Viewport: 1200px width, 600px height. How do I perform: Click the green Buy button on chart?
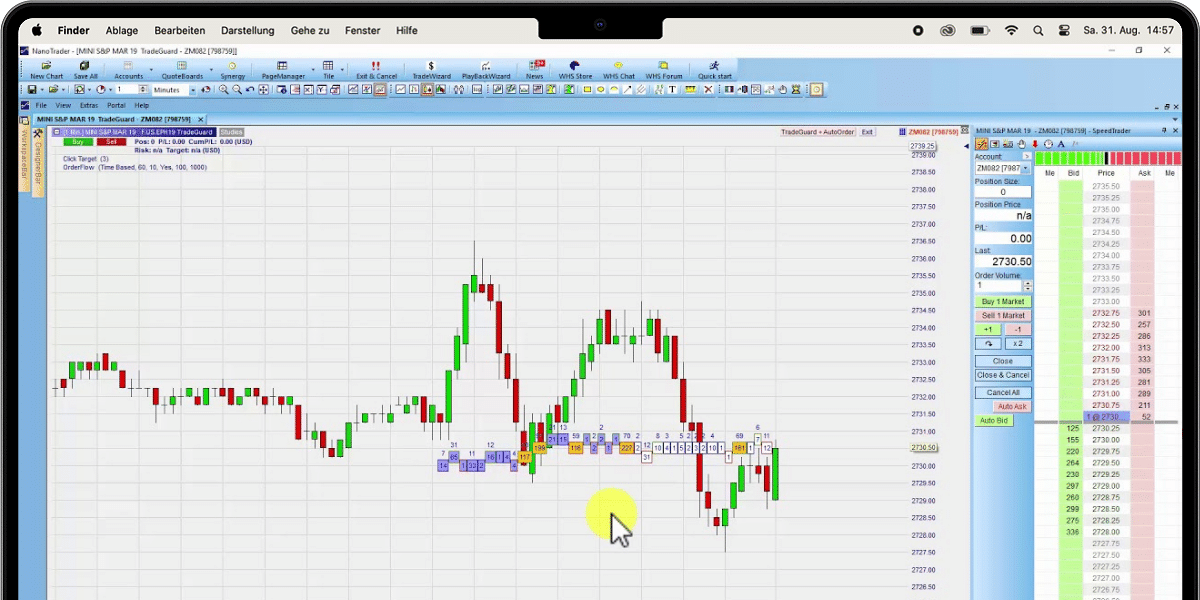(x=78, y=141)
